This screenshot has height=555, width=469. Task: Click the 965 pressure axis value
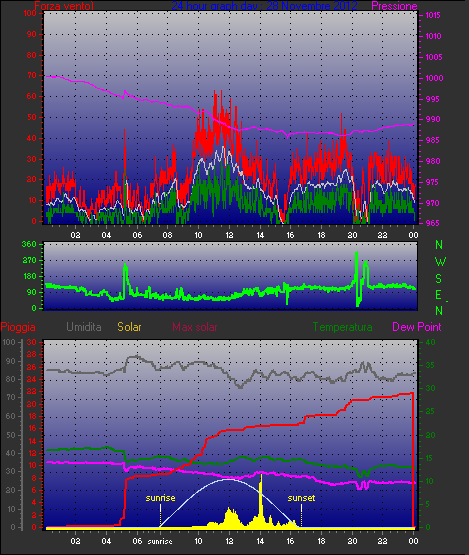point(433,223)
